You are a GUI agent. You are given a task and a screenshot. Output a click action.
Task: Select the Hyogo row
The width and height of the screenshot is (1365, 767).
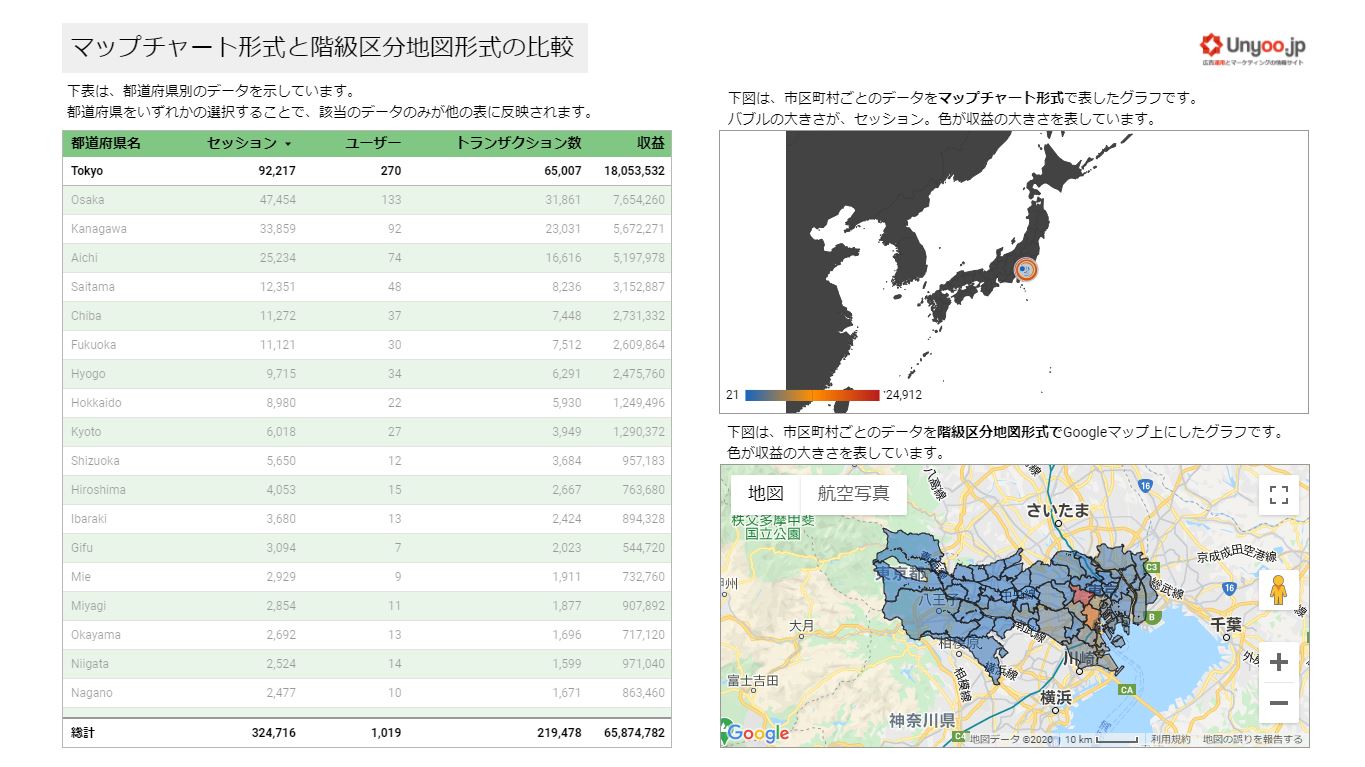click(x=367, y=374)
